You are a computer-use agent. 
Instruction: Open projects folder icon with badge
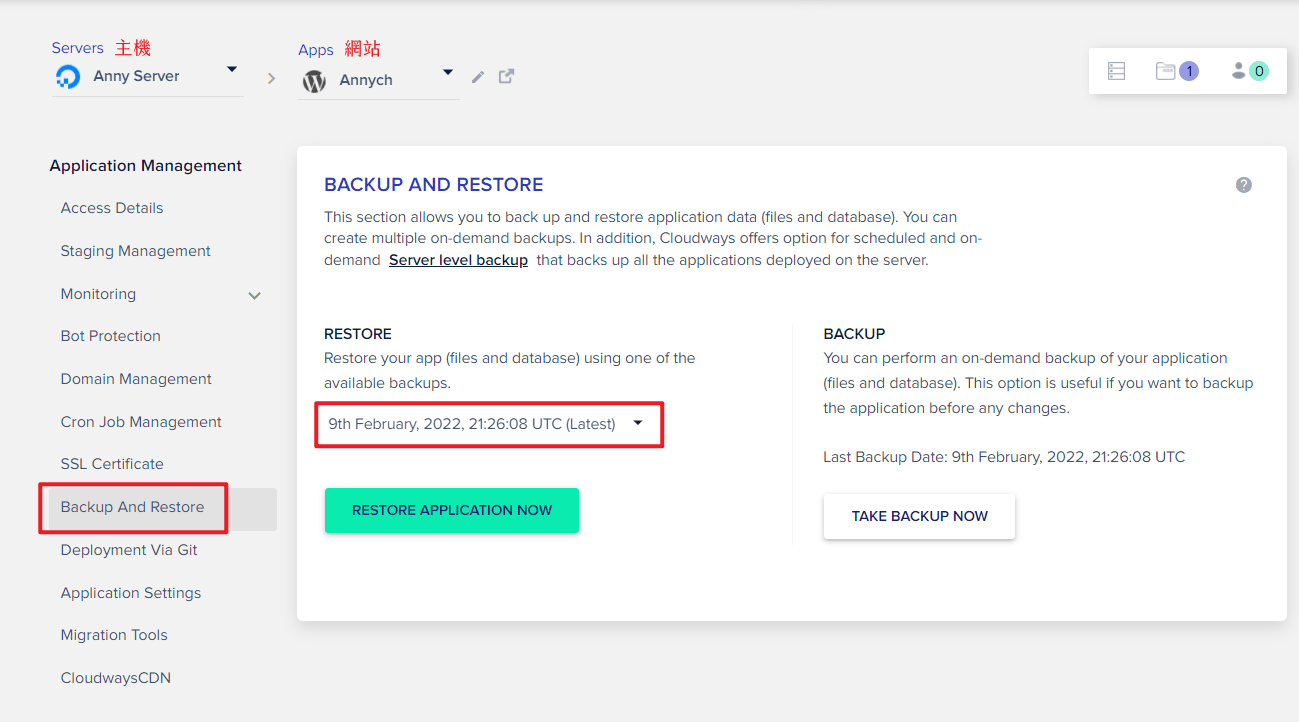tap(1177, 71)
